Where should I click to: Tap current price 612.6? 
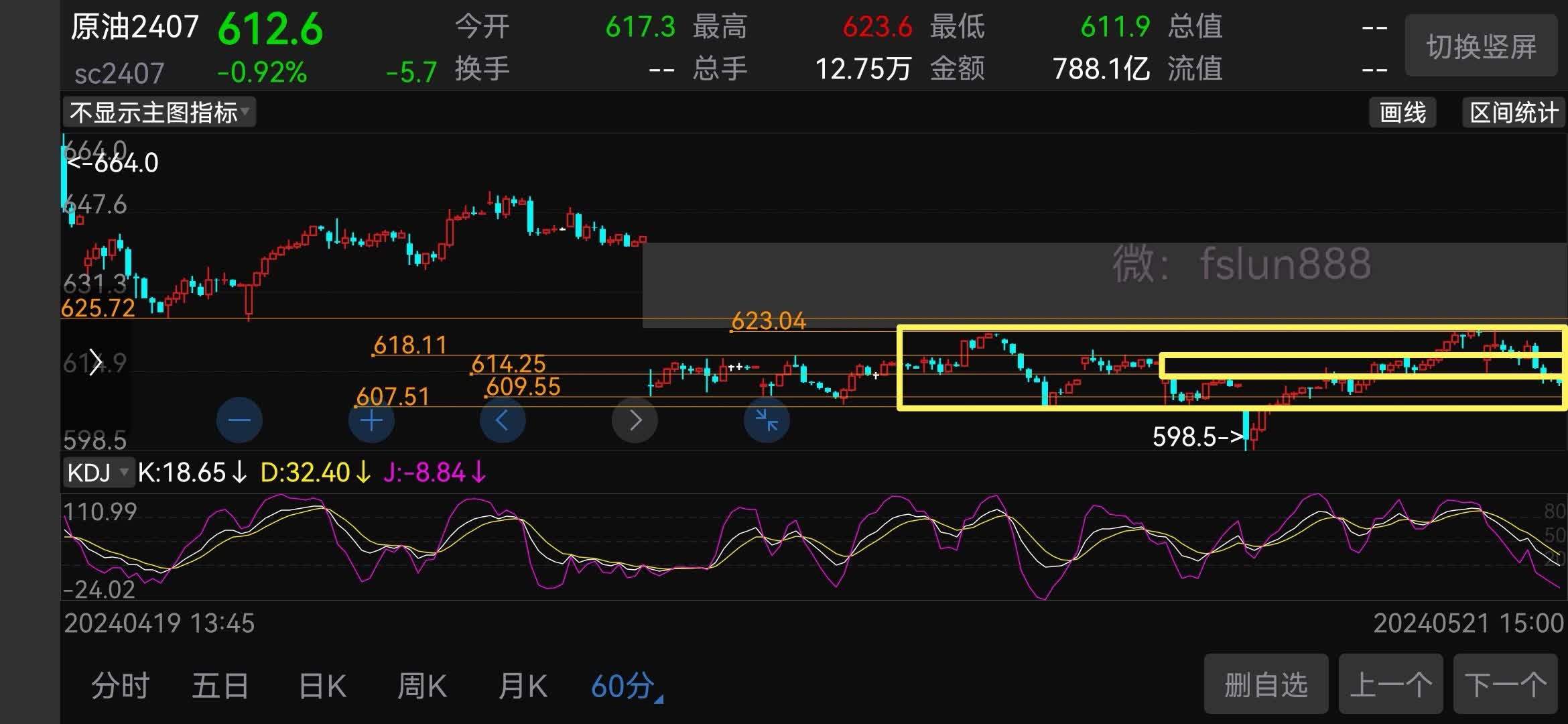click(270, 29)
